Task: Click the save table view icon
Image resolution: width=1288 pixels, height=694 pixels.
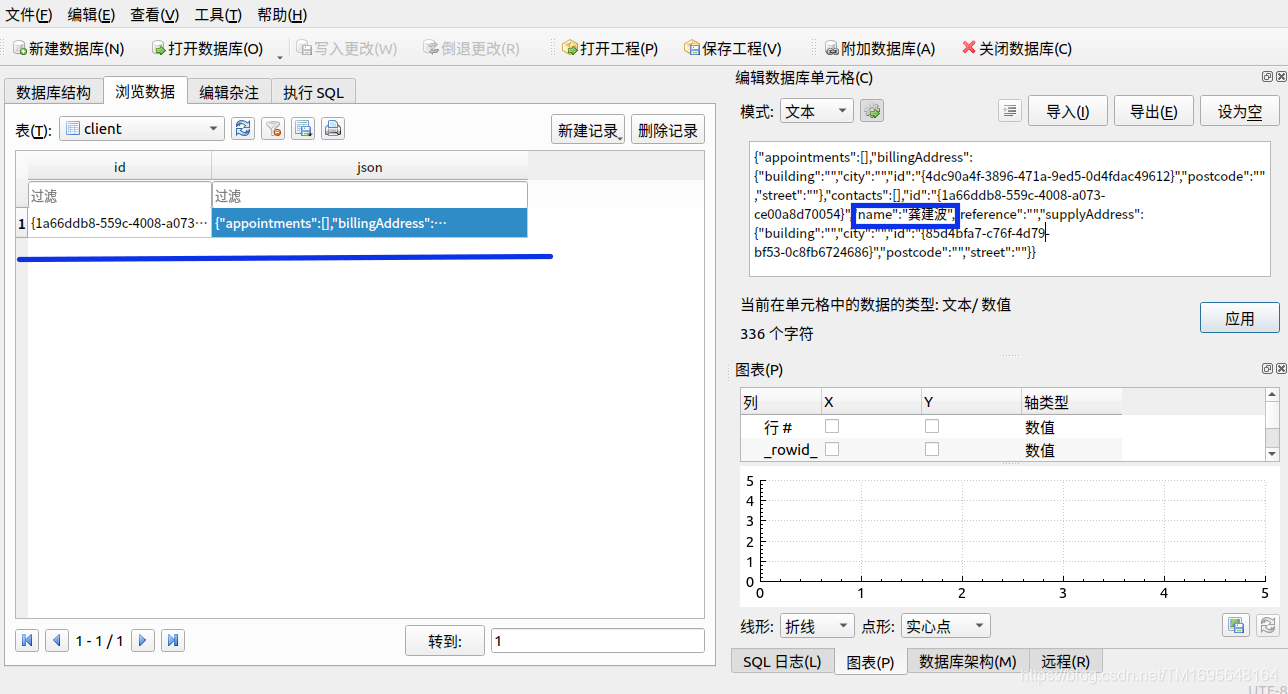Action: tap(303, 128)
